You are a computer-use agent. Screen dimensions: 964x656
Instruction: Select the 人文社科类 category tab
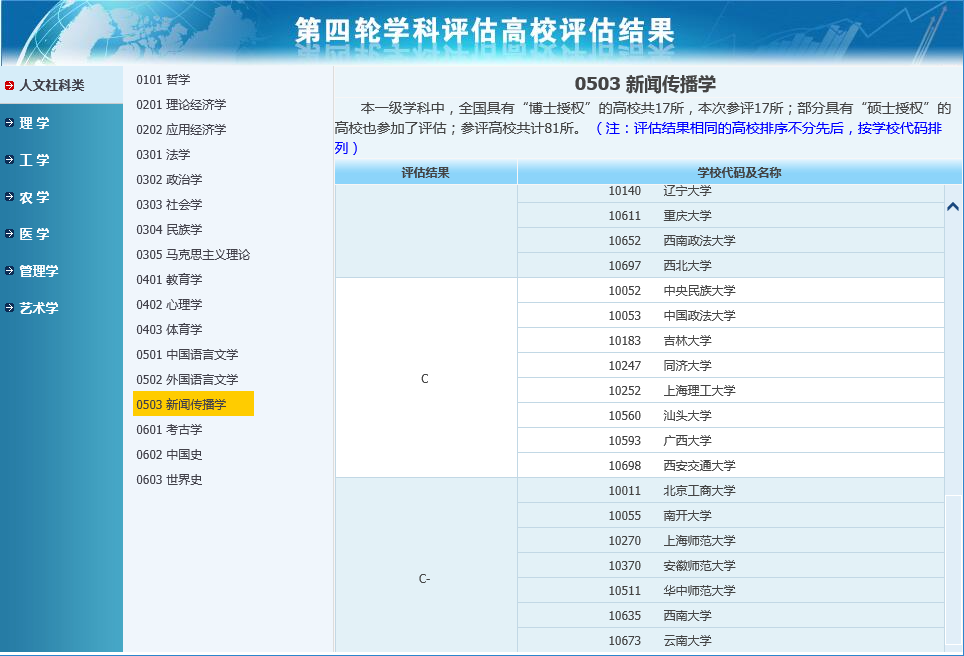[x=61, y=85]
